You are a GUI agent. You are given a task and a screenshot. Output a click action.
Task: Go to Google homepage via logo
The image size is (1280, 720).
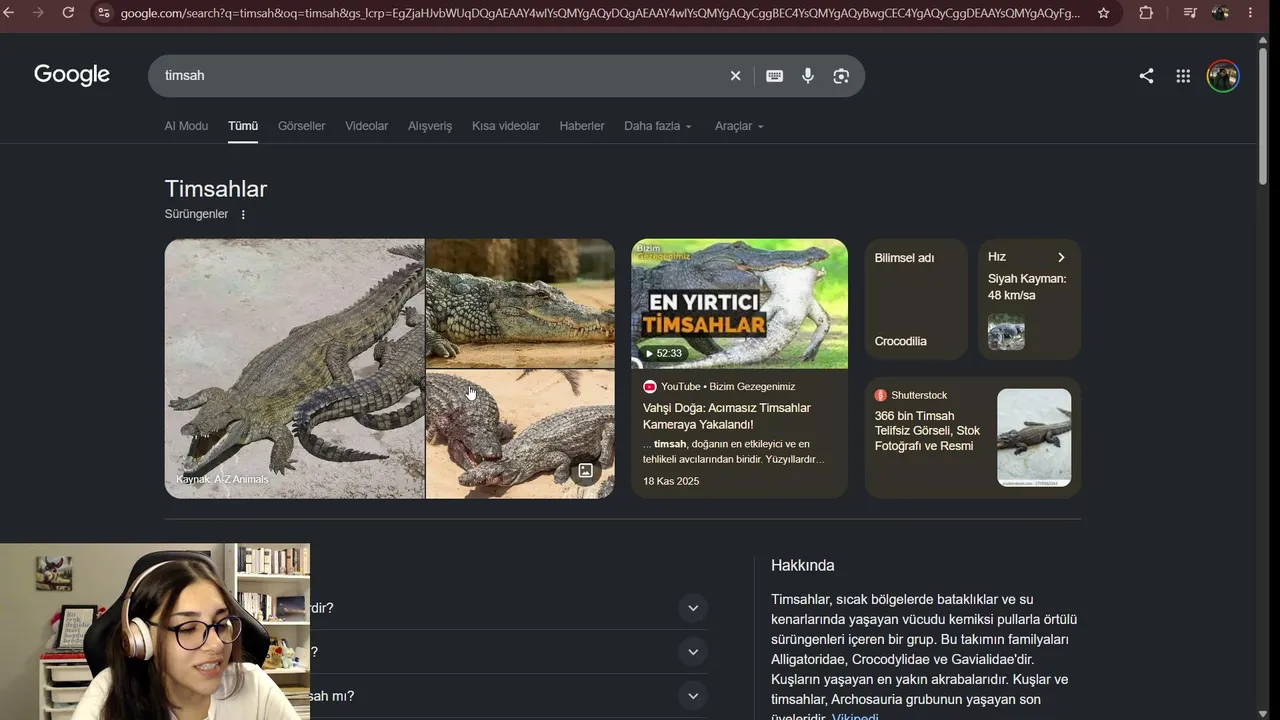tap(72, 75)
